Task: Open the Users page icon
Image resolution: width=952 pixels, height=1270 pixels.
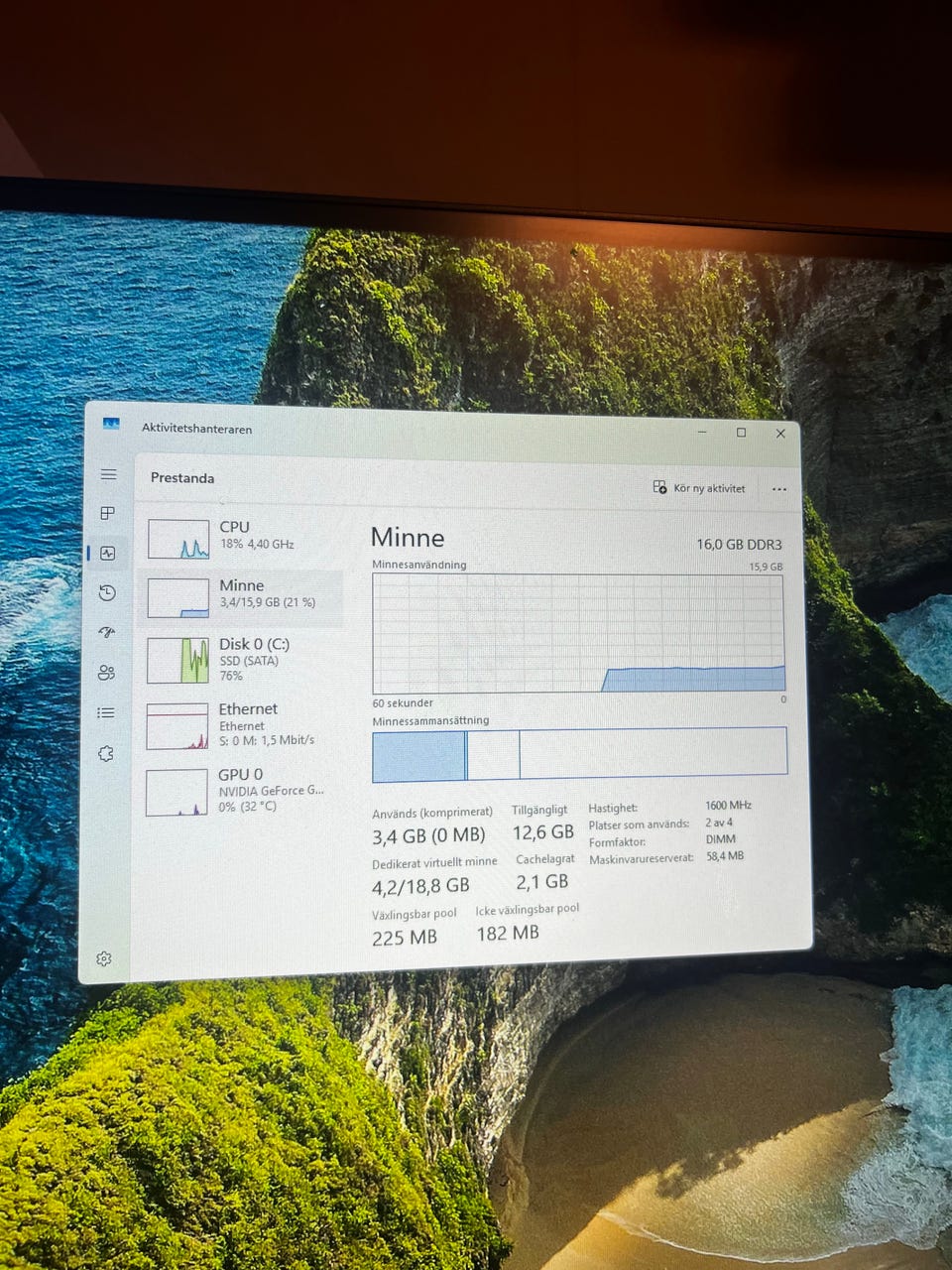Action: 106,673
